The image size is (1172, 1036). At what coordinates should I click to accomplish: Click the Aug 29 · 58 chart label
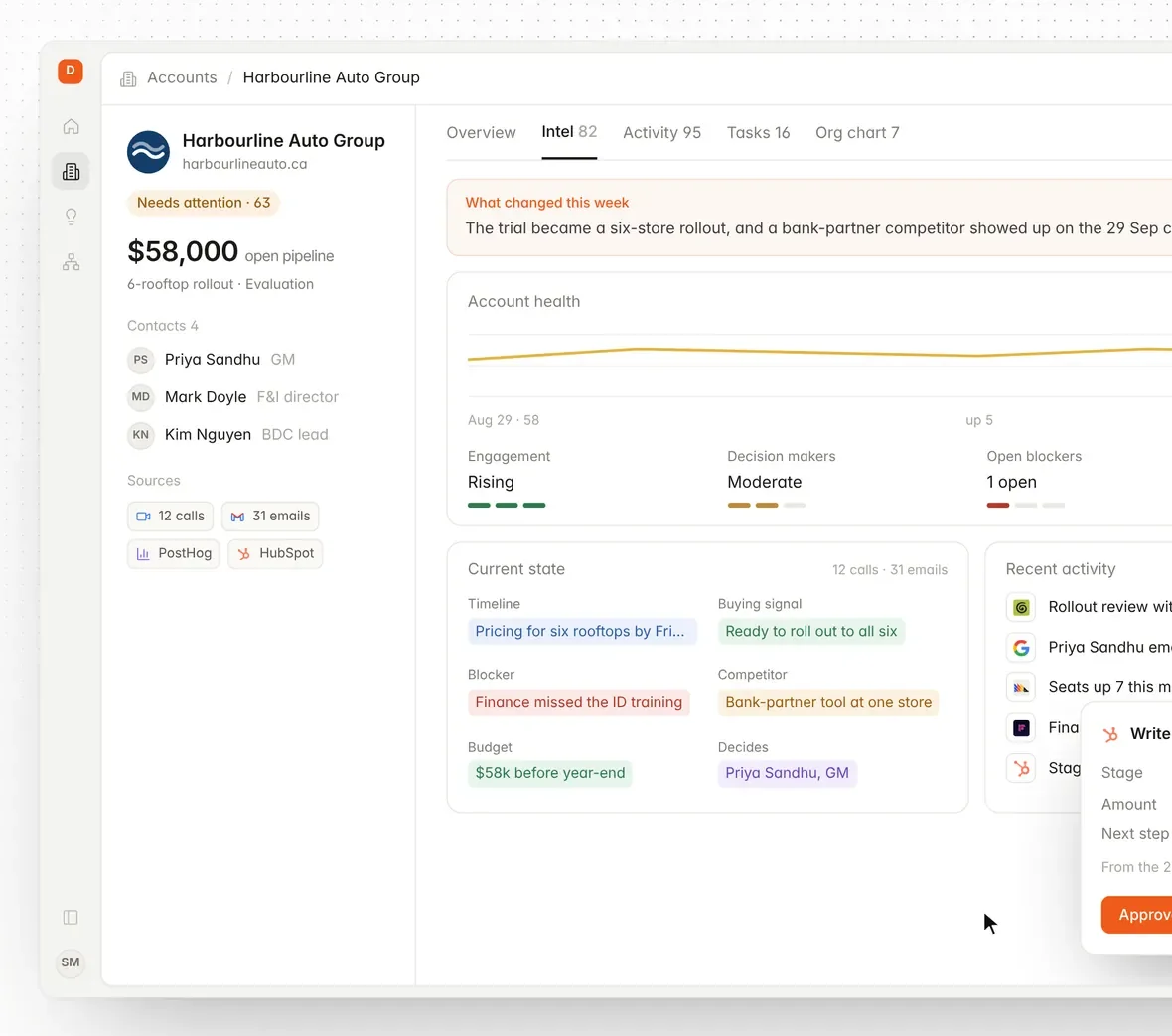pyautogui.click(x=503, y=420)
